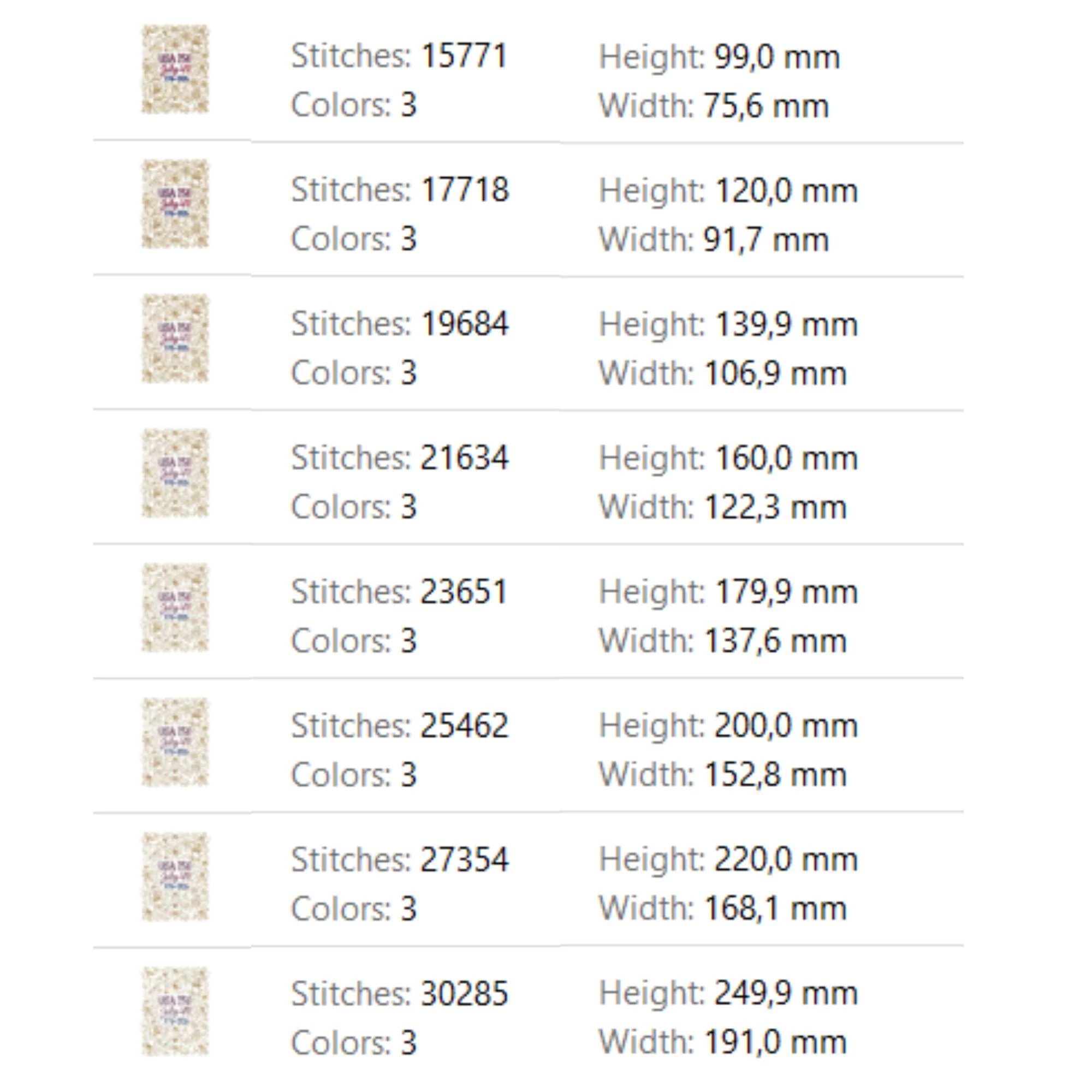The image size is (1092, 1092).
Task: Pick the thumbnail in the 21634-stitch row
Action: 175,472
